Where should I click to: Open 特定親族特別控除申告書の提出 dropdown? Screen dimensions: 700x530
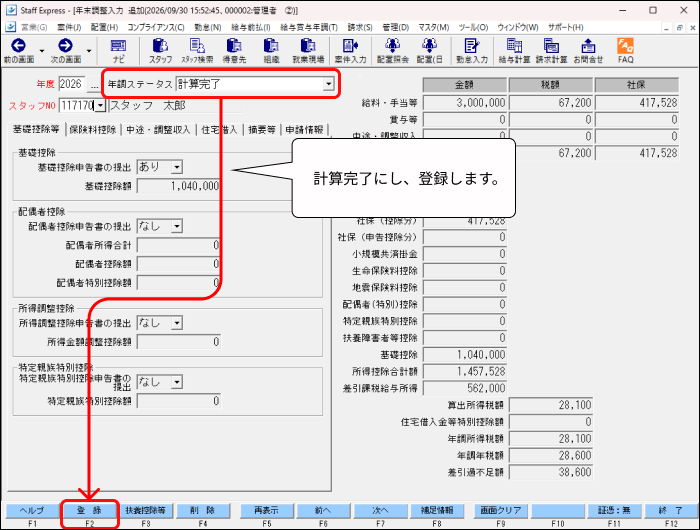tap(177, 382)
